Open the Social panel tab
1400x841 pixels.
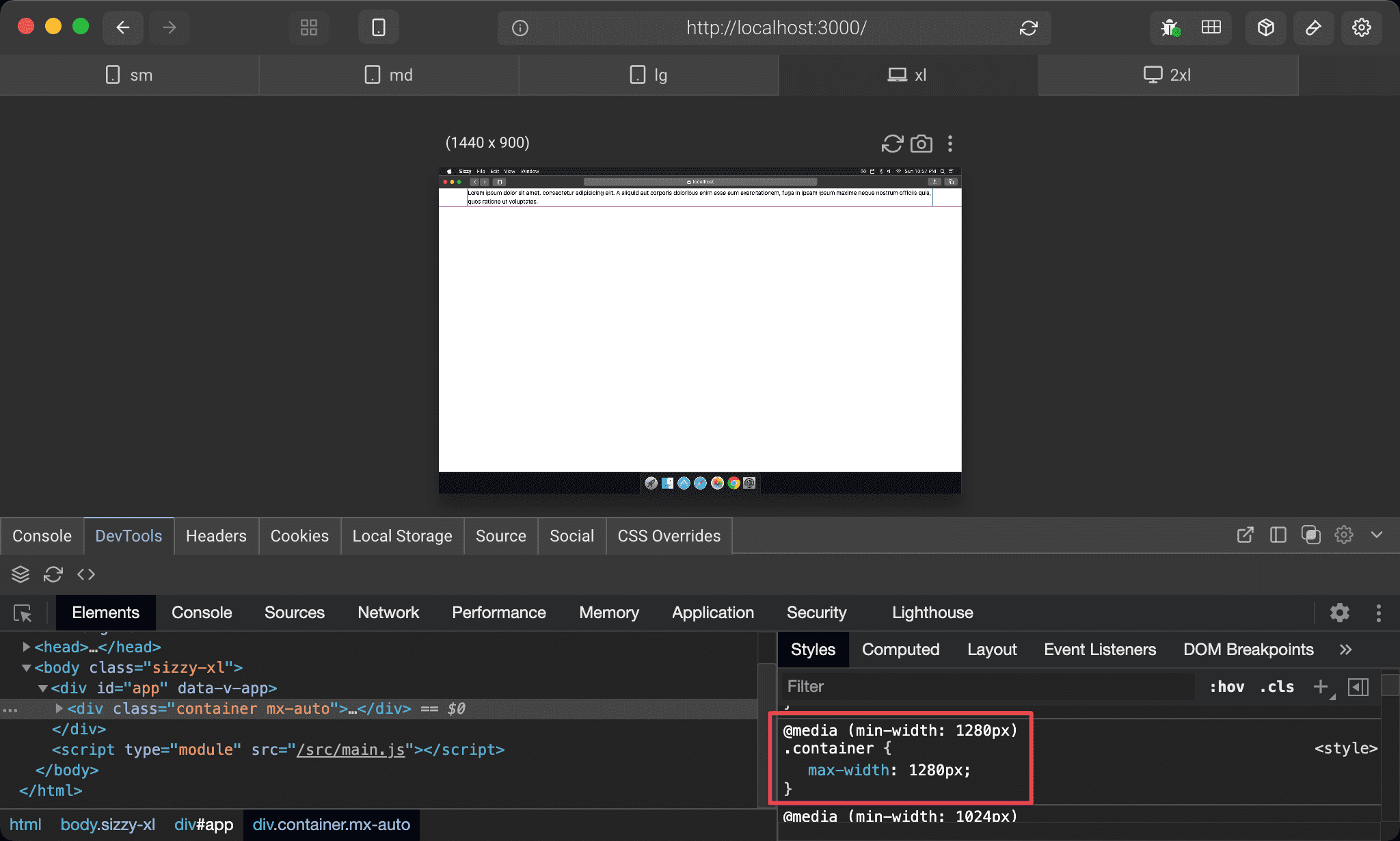tap(571, 535)
